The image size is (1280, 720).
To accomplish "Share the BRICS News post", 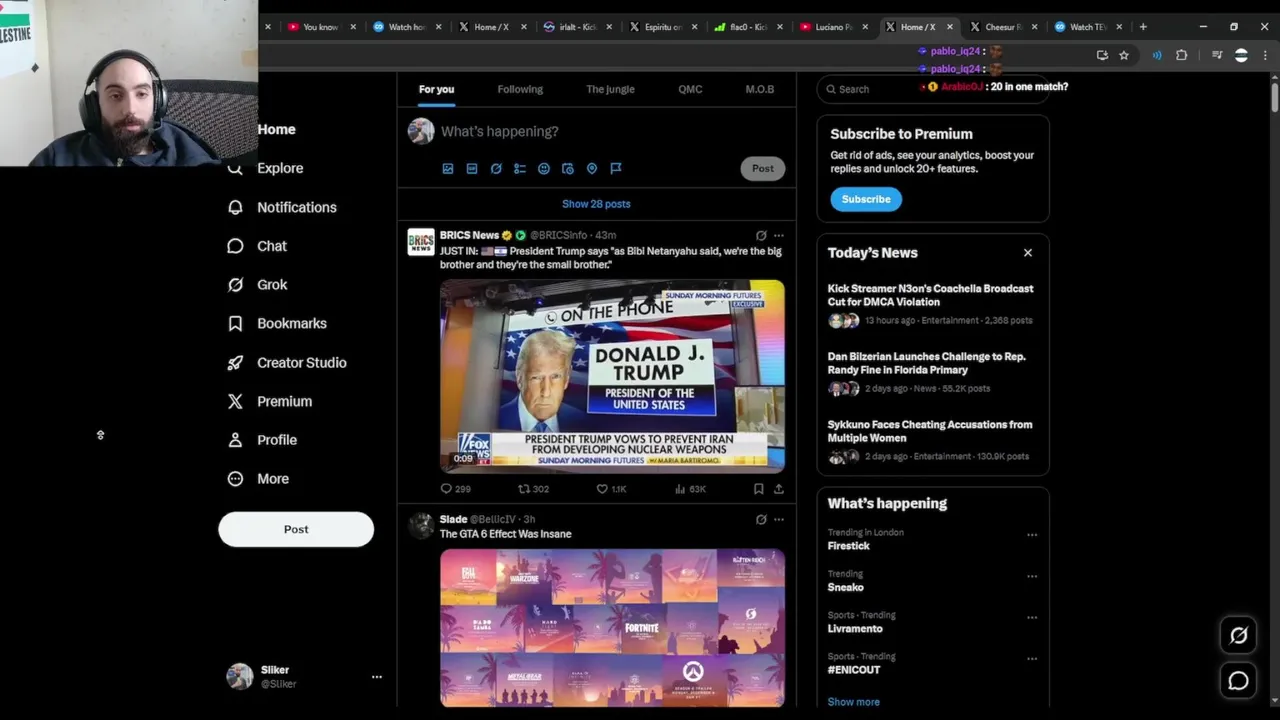I will [x=779, y=489].
